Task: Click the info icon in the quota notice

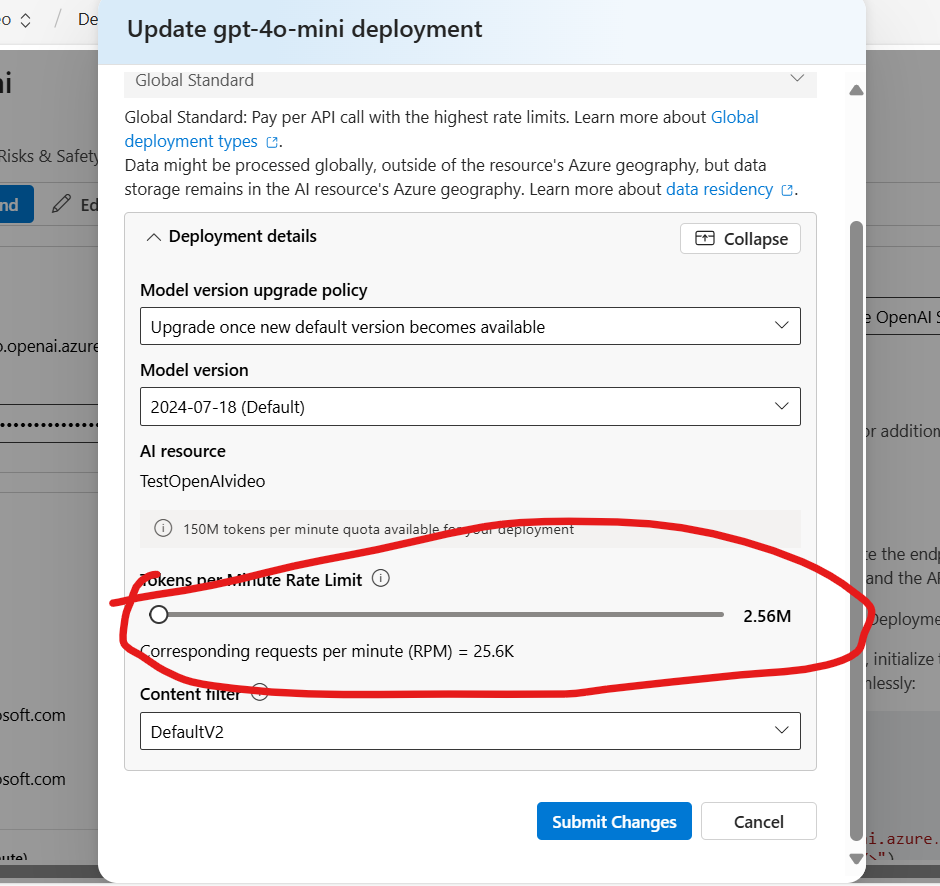Action: tap(163, 528)
